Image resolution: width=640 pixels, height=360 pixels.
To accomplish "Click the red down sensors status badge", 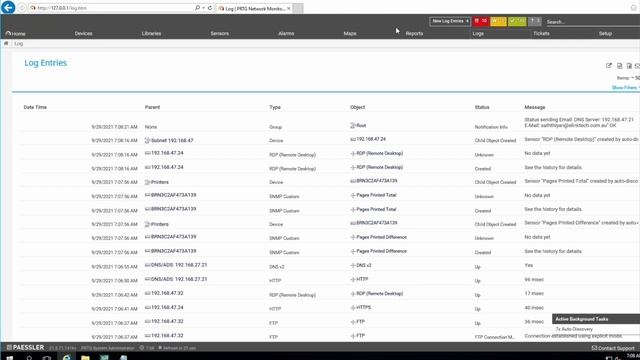I will [480, 21].
